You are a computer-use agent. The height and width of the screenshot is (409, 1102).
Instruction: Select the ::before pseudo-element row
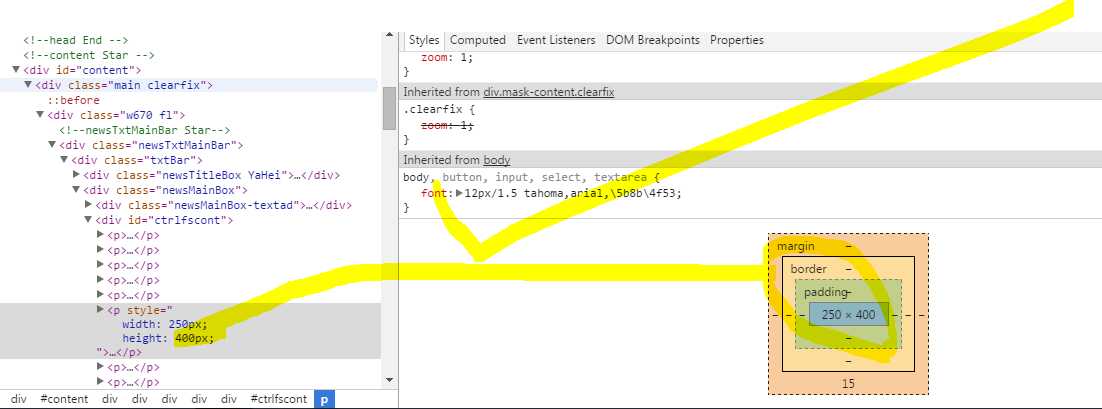point(74,100)
